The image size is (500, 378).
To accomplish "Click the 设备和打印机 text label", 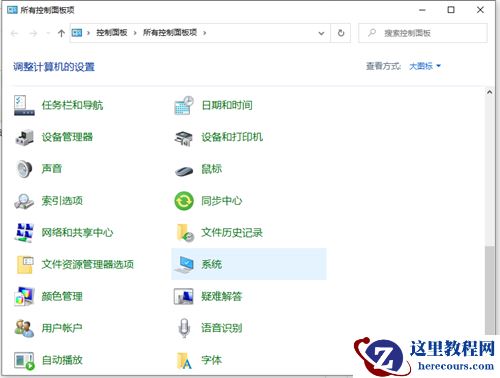I will [x=232, y=137].
